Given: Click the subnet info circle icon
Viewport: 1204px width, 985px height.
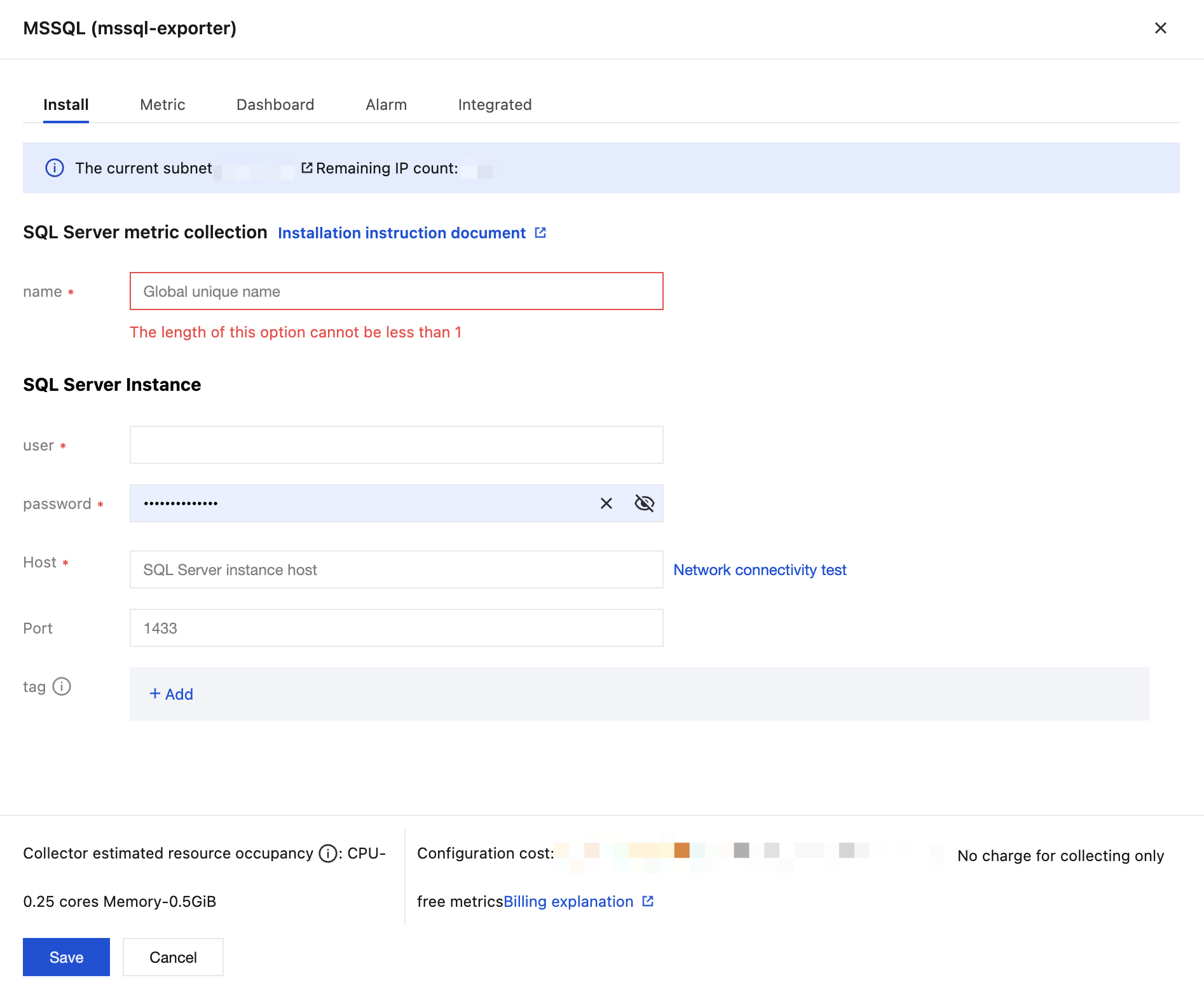Looking at the screenshot, I should tap(55, 168).
